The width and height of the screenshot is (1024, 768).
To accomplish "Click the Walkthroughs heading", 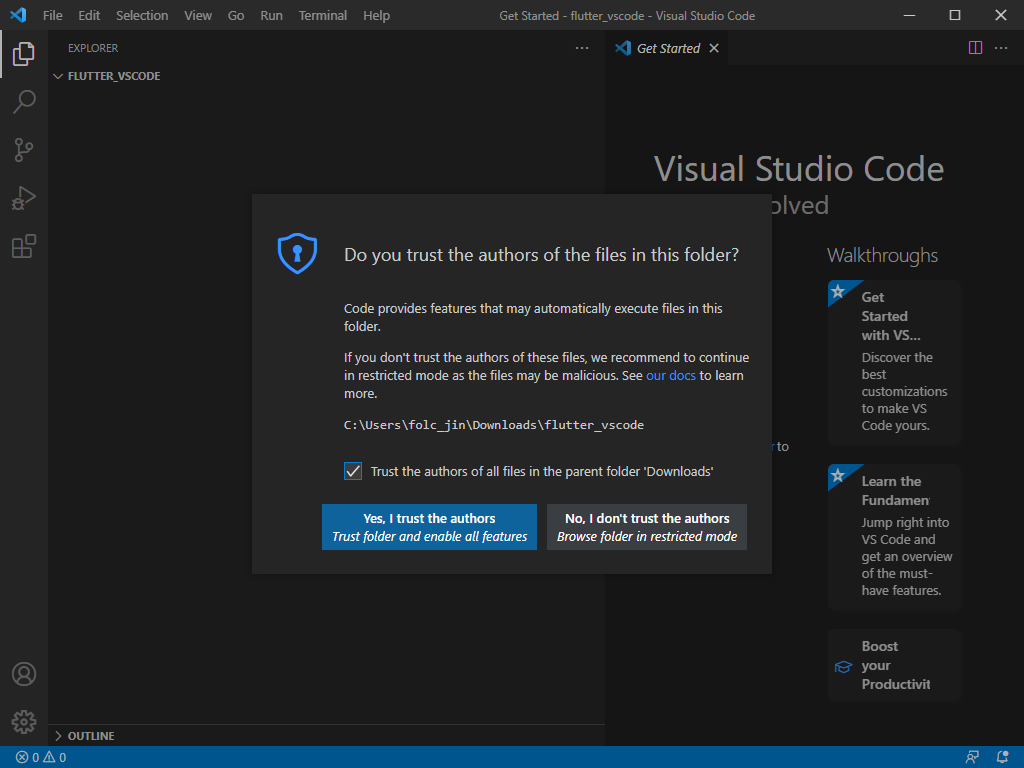I will click(x=882, y=255).
